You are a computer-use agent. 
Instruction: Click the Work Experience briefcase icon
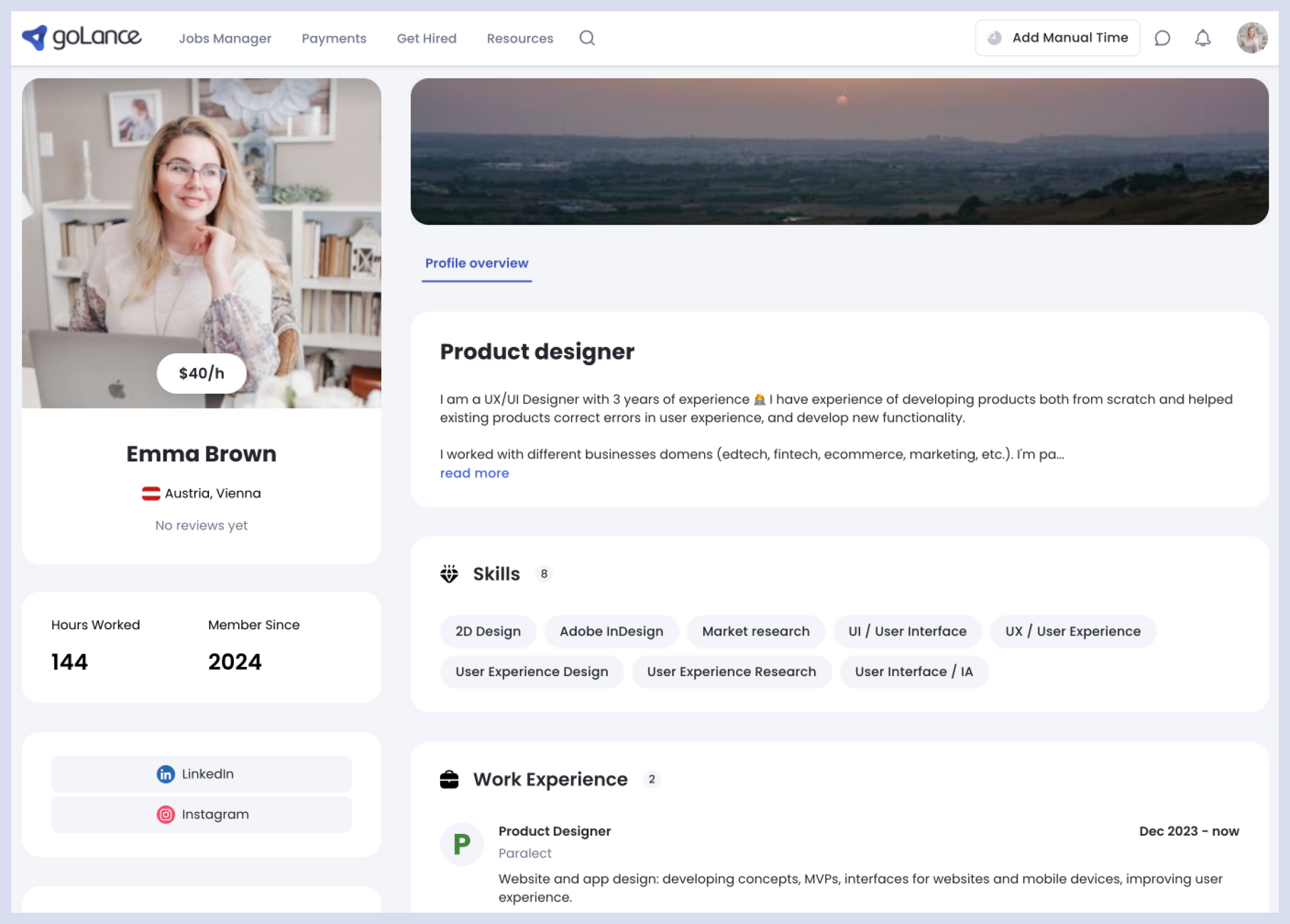[x=450, y=779]
